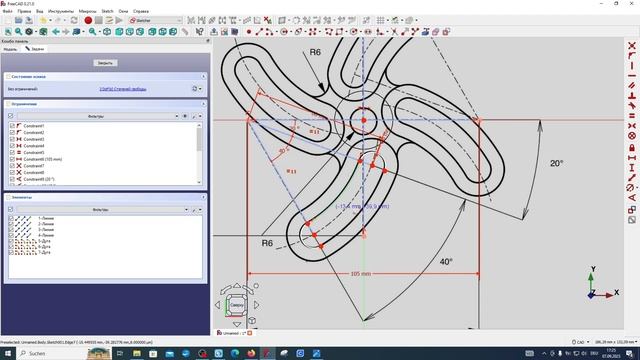Apply radius/diameter constraint icon
The width and height of the screenshot is (640, 360).
tap(631, 188)
